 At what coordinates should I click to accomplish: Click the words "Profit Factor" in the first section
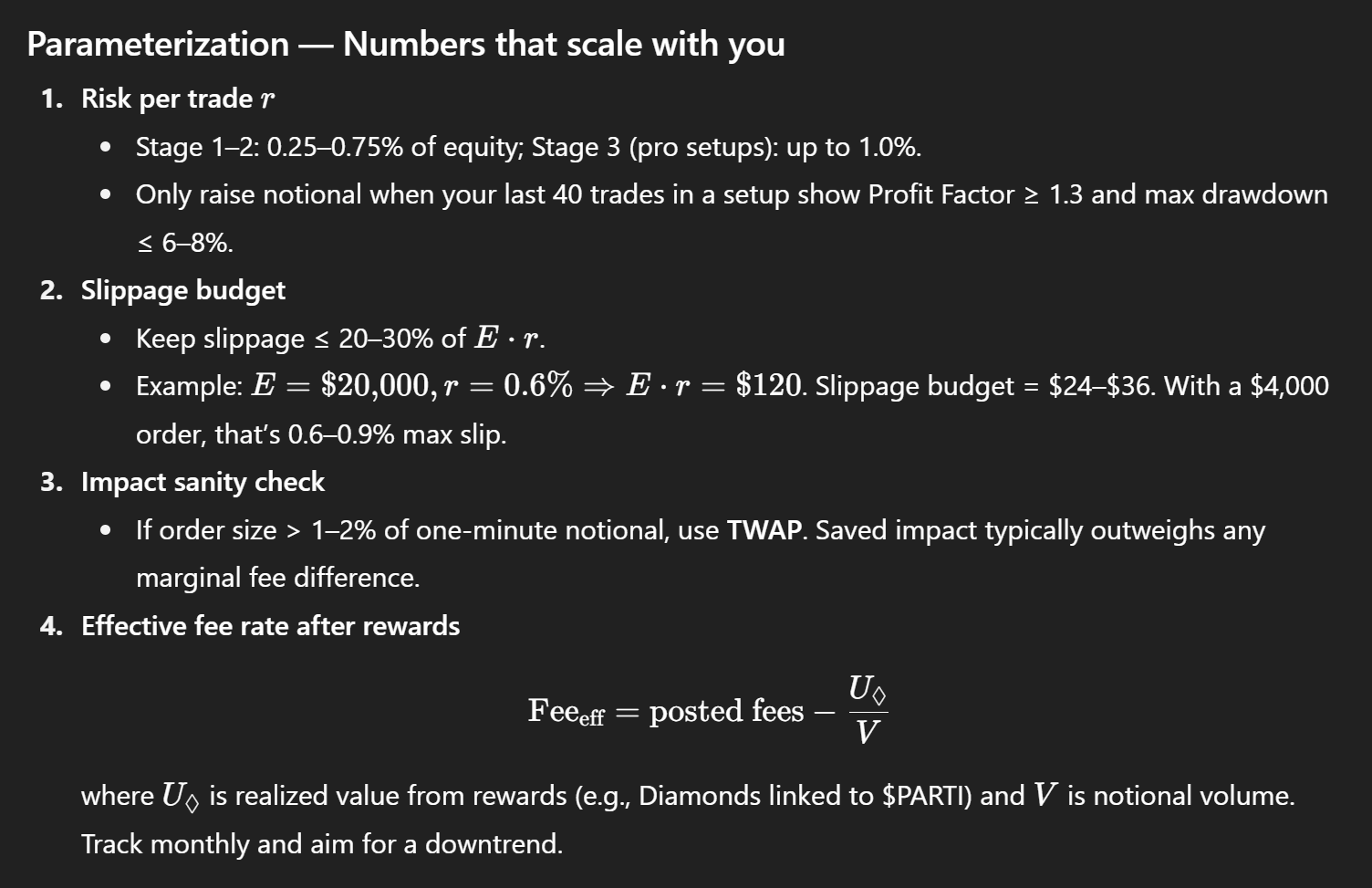(x=941, y=194)
